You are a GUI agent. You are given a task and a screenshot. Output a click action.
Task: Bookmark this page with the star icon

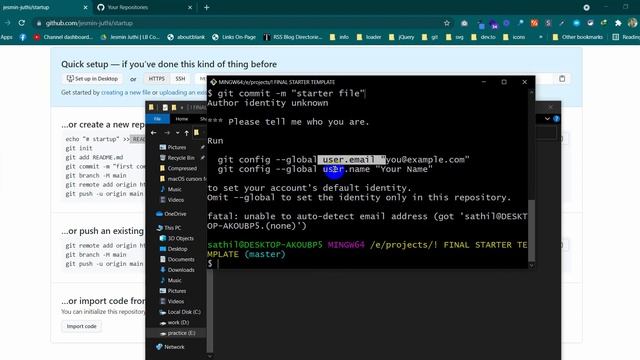447,23
